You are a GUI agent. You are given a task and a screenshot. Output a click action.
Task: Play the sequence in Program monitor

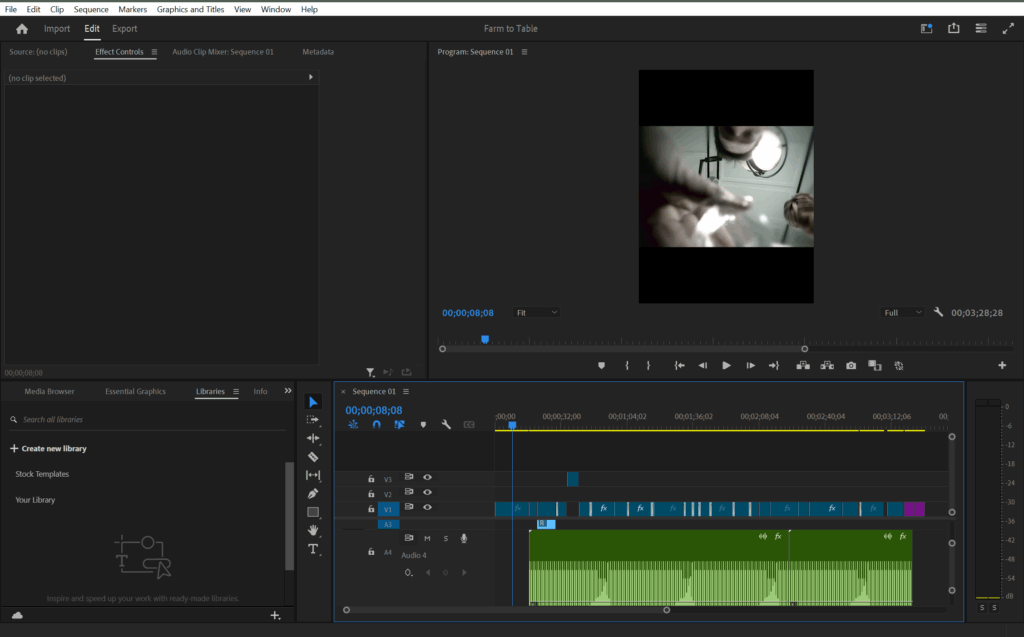726,366
